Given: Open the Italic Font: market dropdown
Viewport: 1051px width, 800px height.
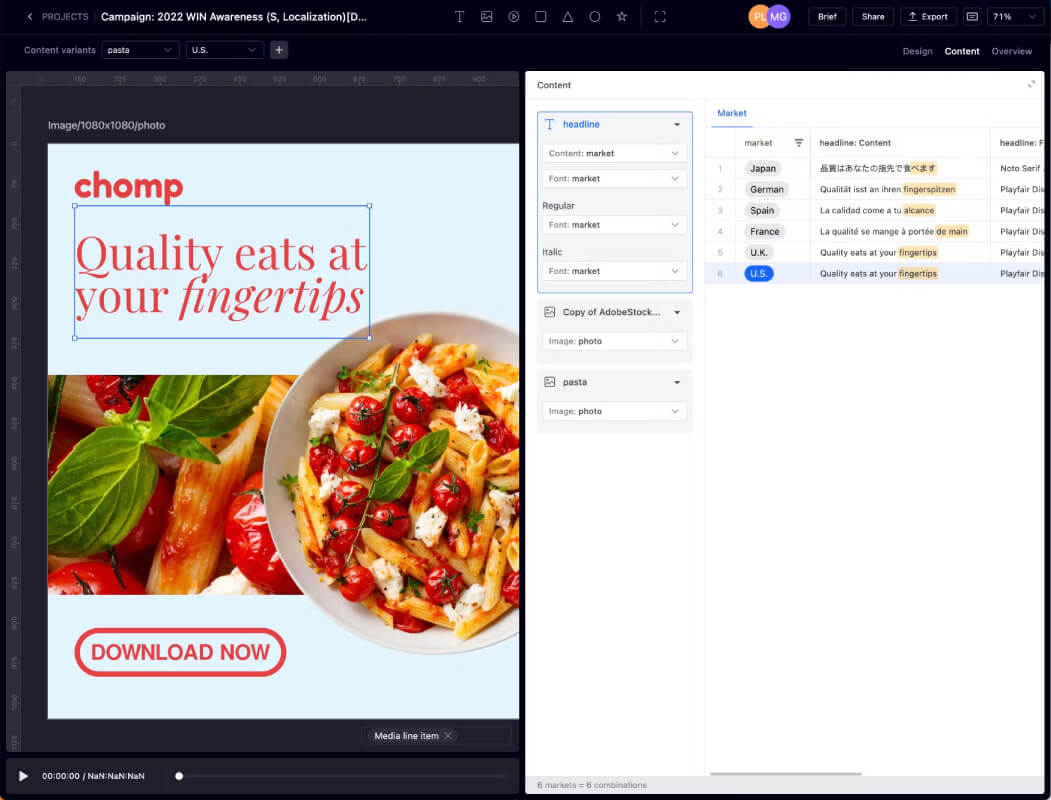Looking at the screenshot, I should tap(614, 271).
